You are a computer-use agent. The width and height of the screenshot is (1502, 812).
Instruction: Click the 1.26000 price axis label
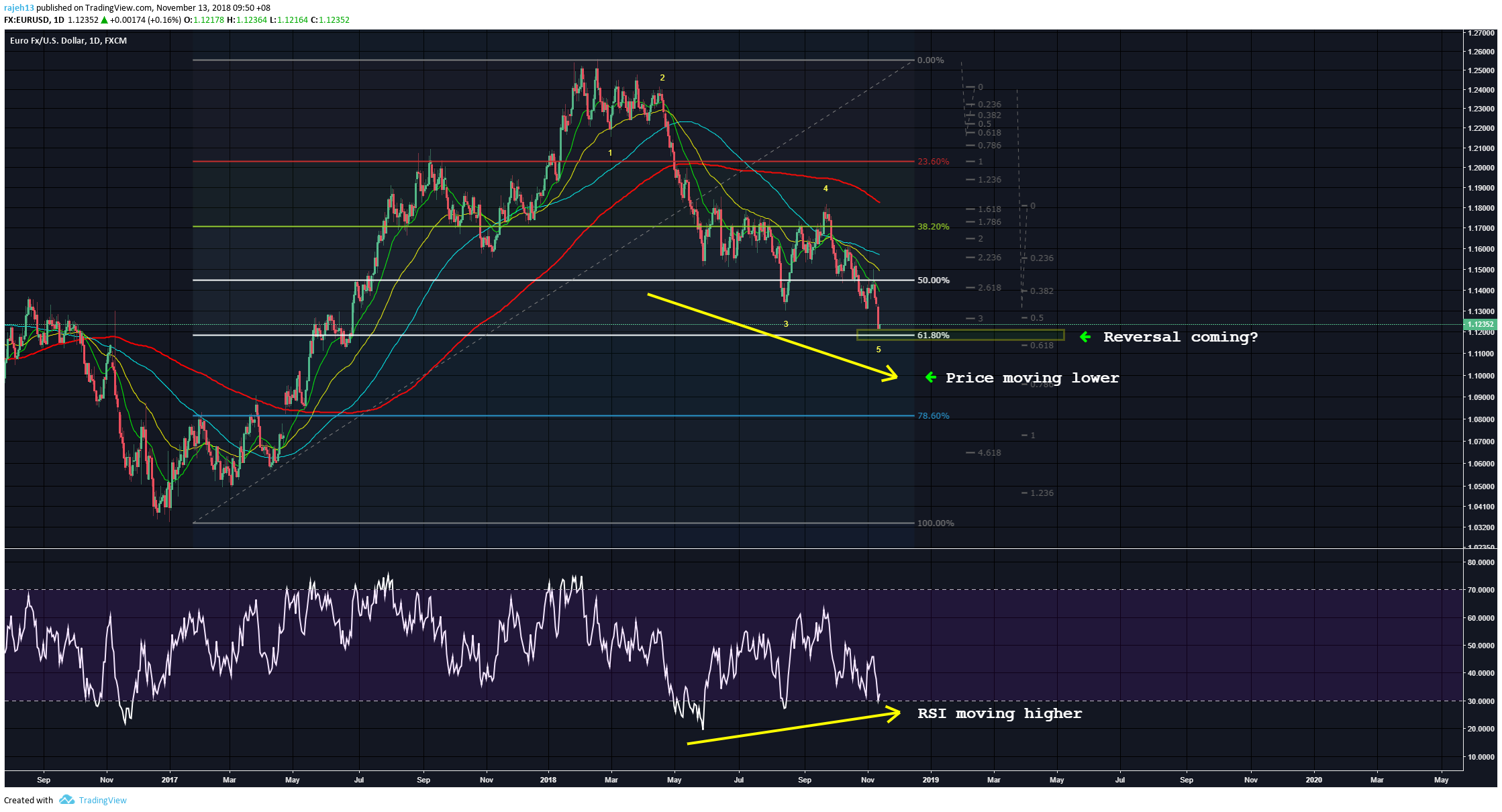tap(1481, 52)
